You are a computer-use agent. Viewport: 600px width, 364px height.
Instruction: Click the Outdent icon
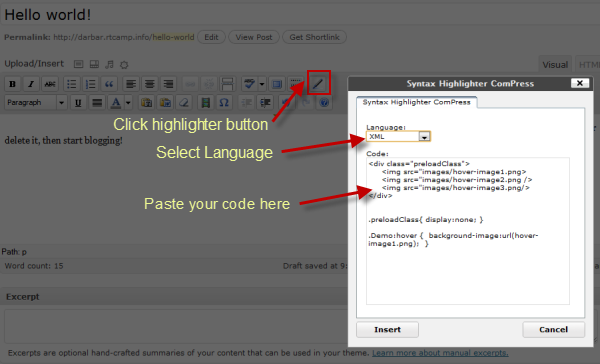click(x=246, y=103)
